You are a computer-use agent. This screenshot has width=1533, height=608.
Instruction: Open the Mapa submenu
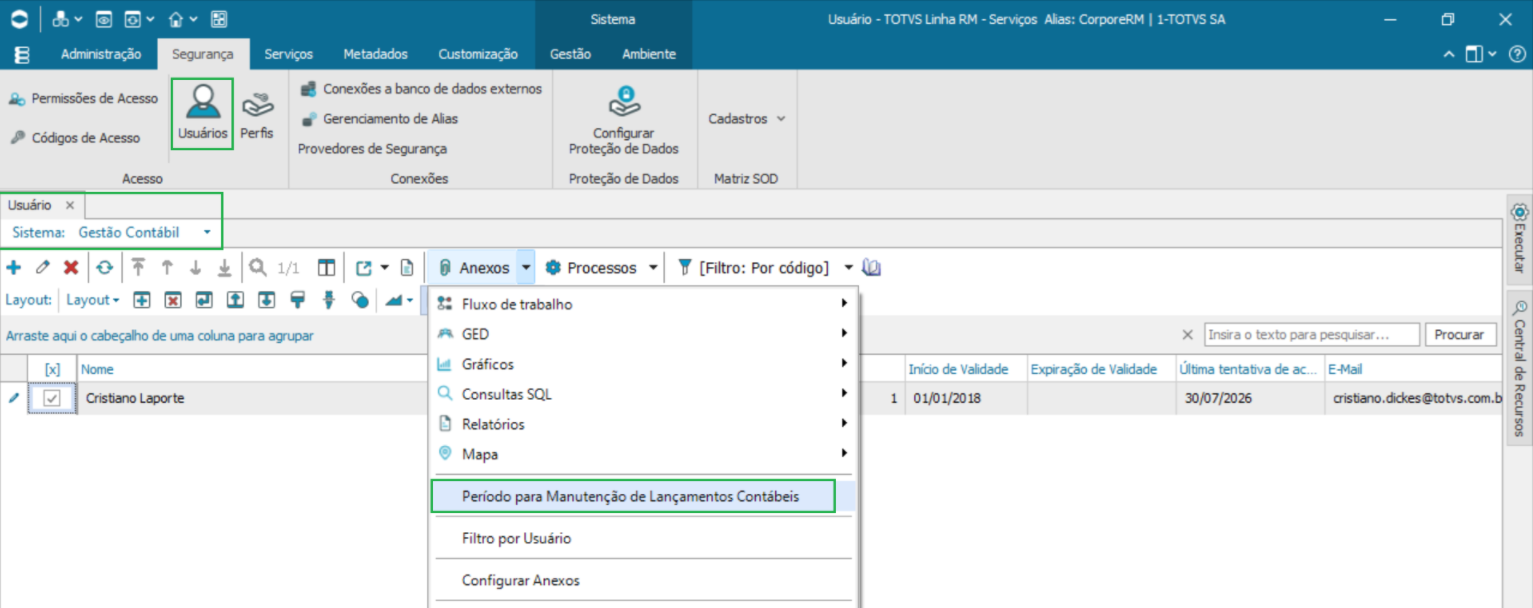(642, 454)
